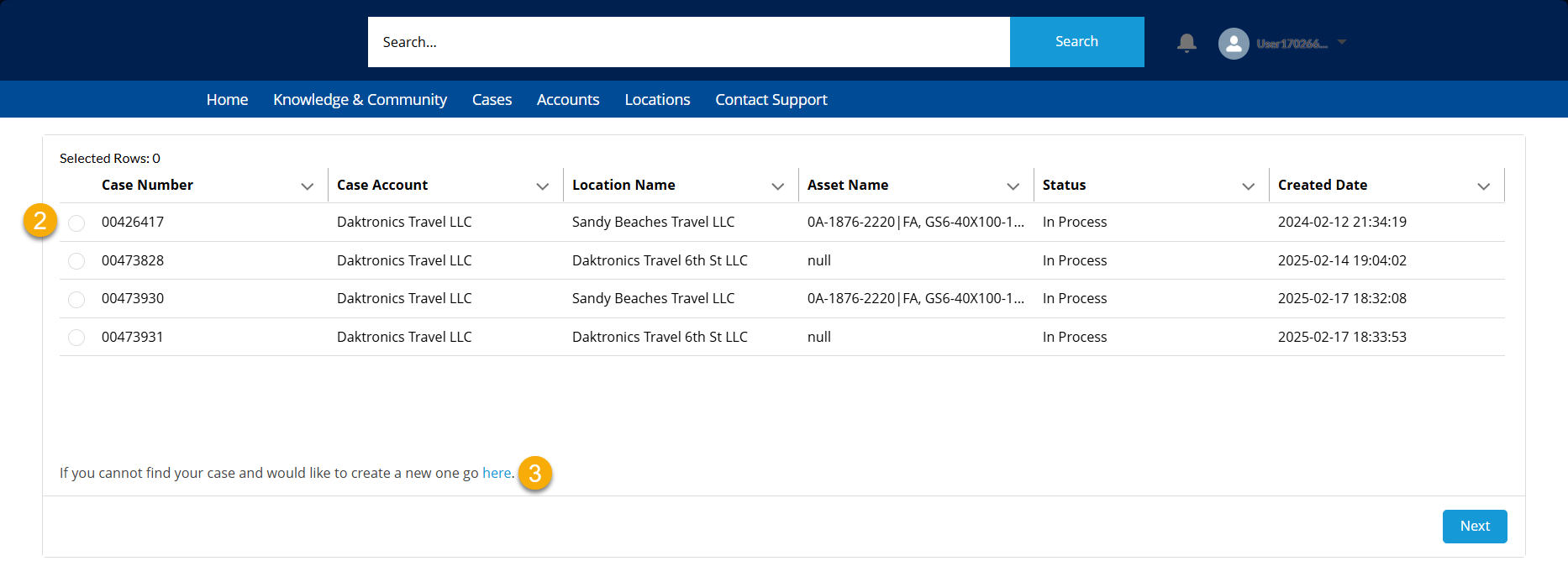
Task: Select the radio button for case 00473828
Action: (x=76, y=261)
